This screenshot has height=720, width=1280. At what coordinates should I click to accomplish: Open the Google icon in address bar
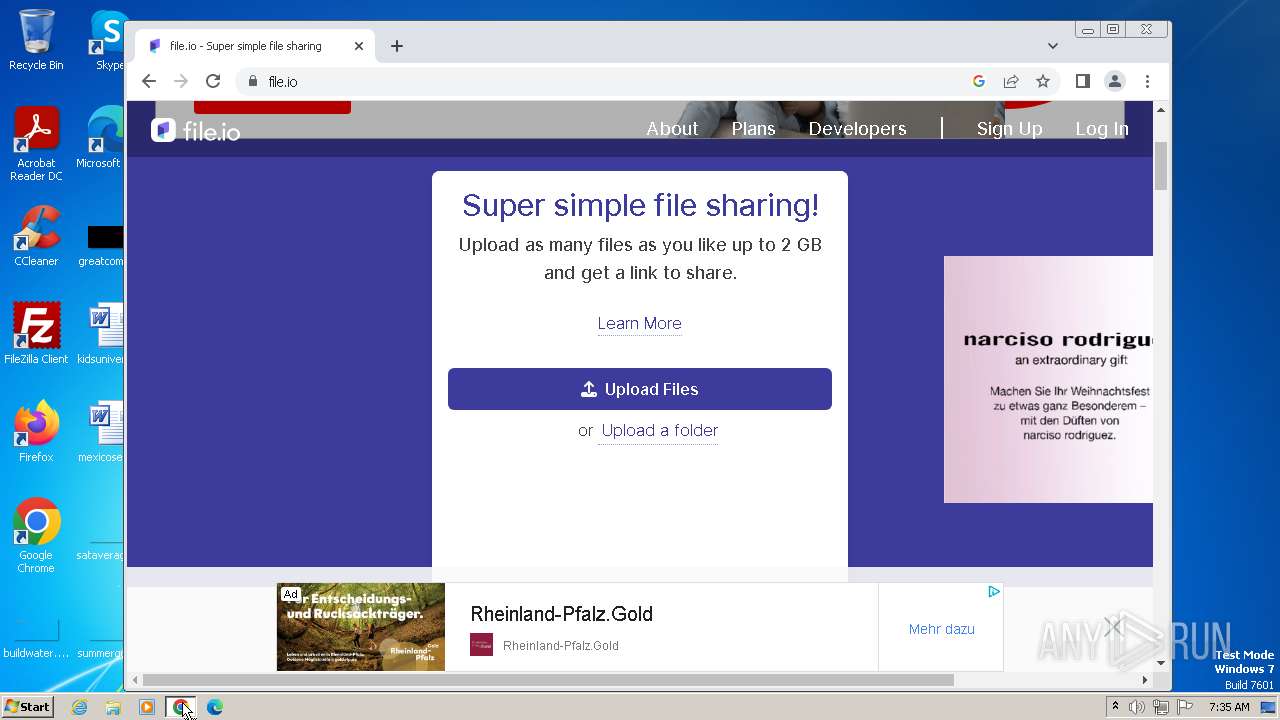[x=979, y=81]
